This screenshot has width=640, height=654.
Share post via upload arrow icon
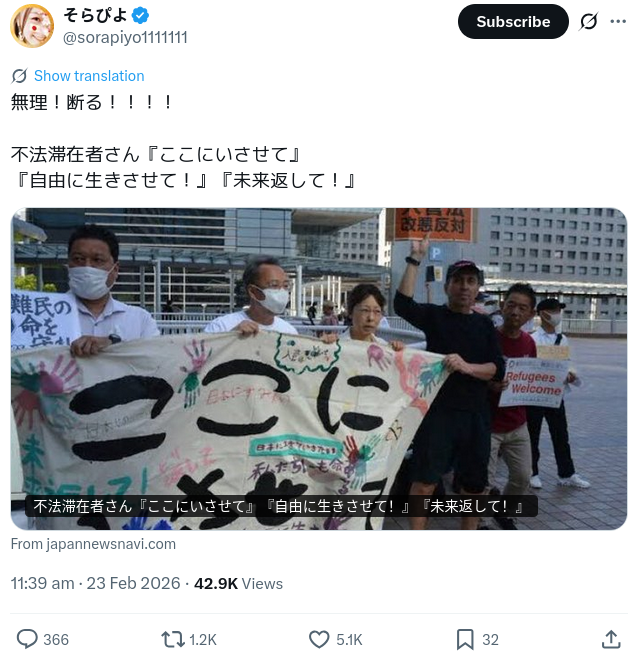pos(611,639)
